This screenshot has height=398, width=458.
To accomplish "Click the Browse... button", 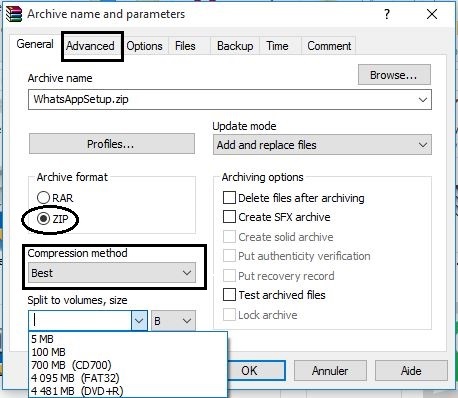I will (394, 75).
